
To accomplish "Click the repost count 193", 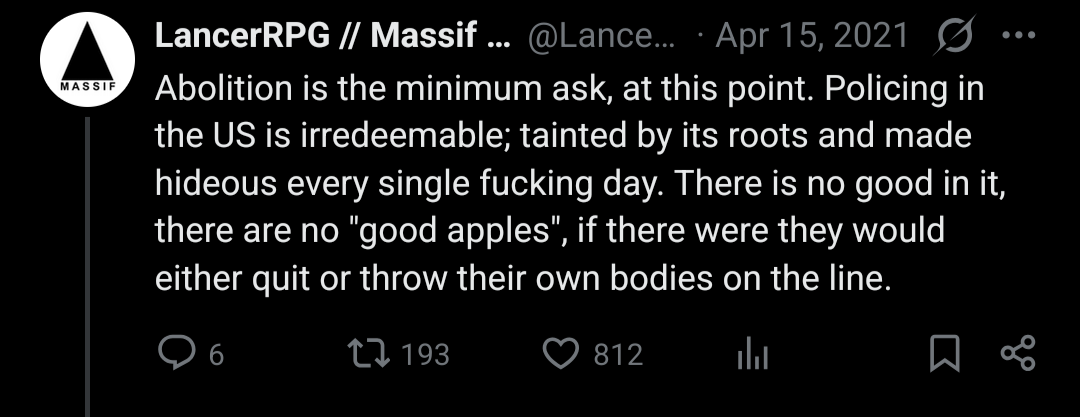I will (425, 355).
